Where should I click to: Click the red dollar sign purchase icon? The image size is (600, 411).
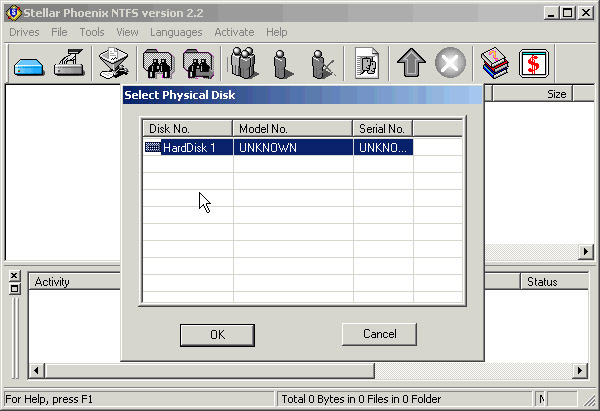[x=534, y=63]
